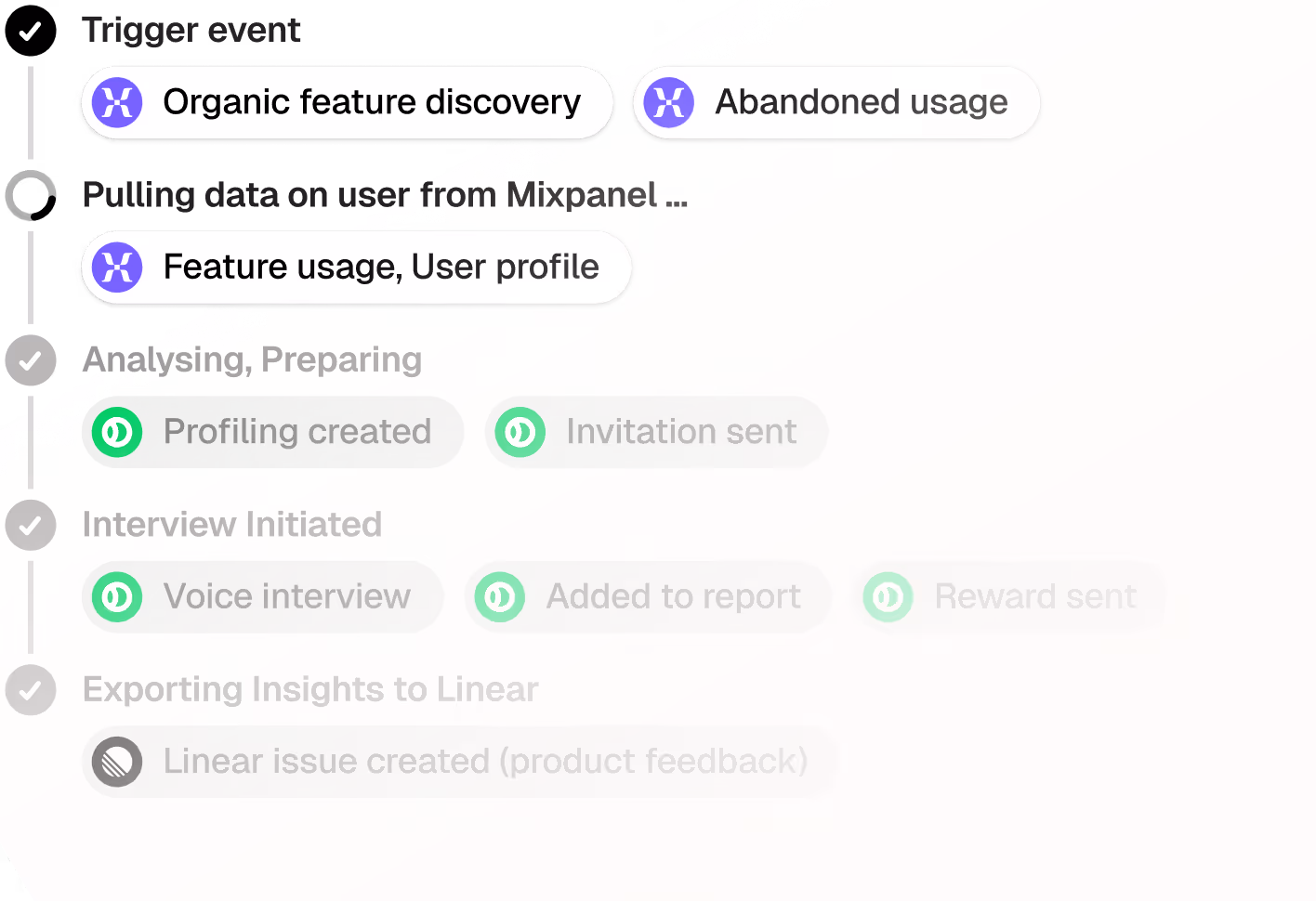This screenshot has width=1316, height=901.
Task: Select the icon on the Voice interview pill
Action: tap(116, 597)
